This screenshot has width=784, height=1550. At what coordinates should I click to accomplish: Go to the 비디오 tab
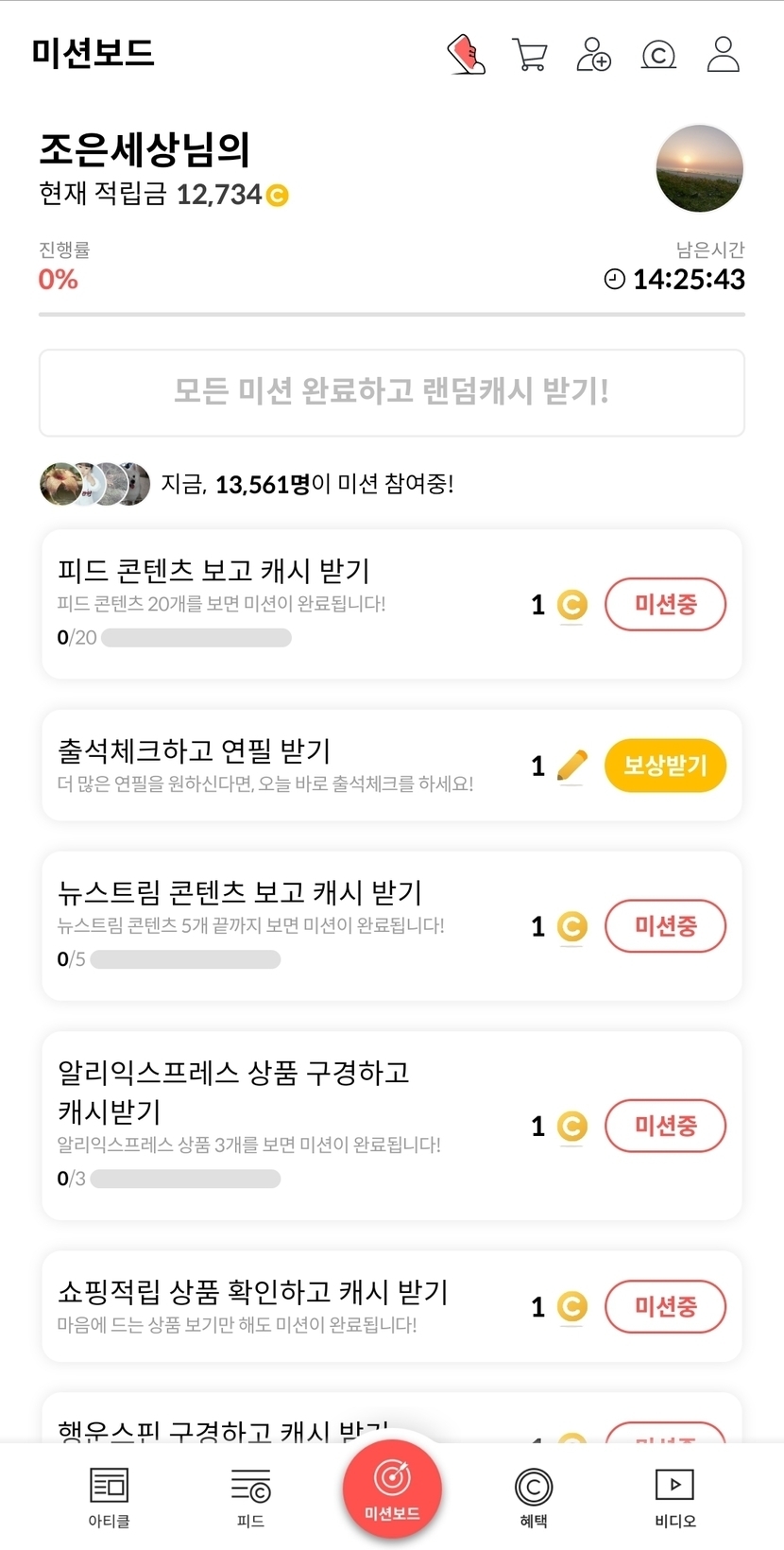click(674, 1497)
